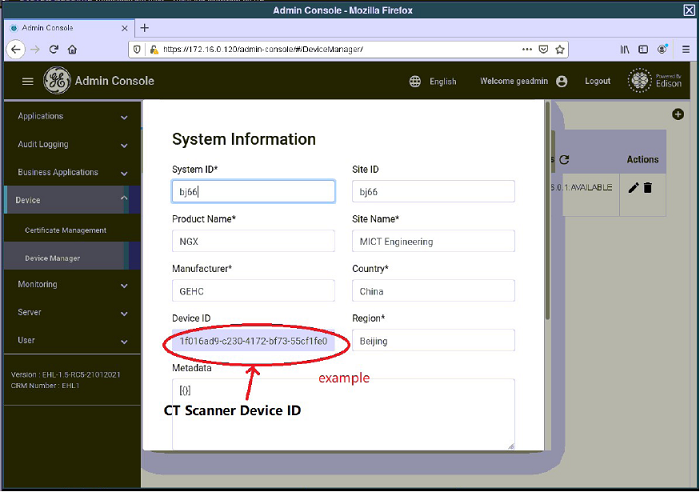Click the trash delete icon under Actions
Viewport: 700px width, 492px height.
[x=648, y=187]
